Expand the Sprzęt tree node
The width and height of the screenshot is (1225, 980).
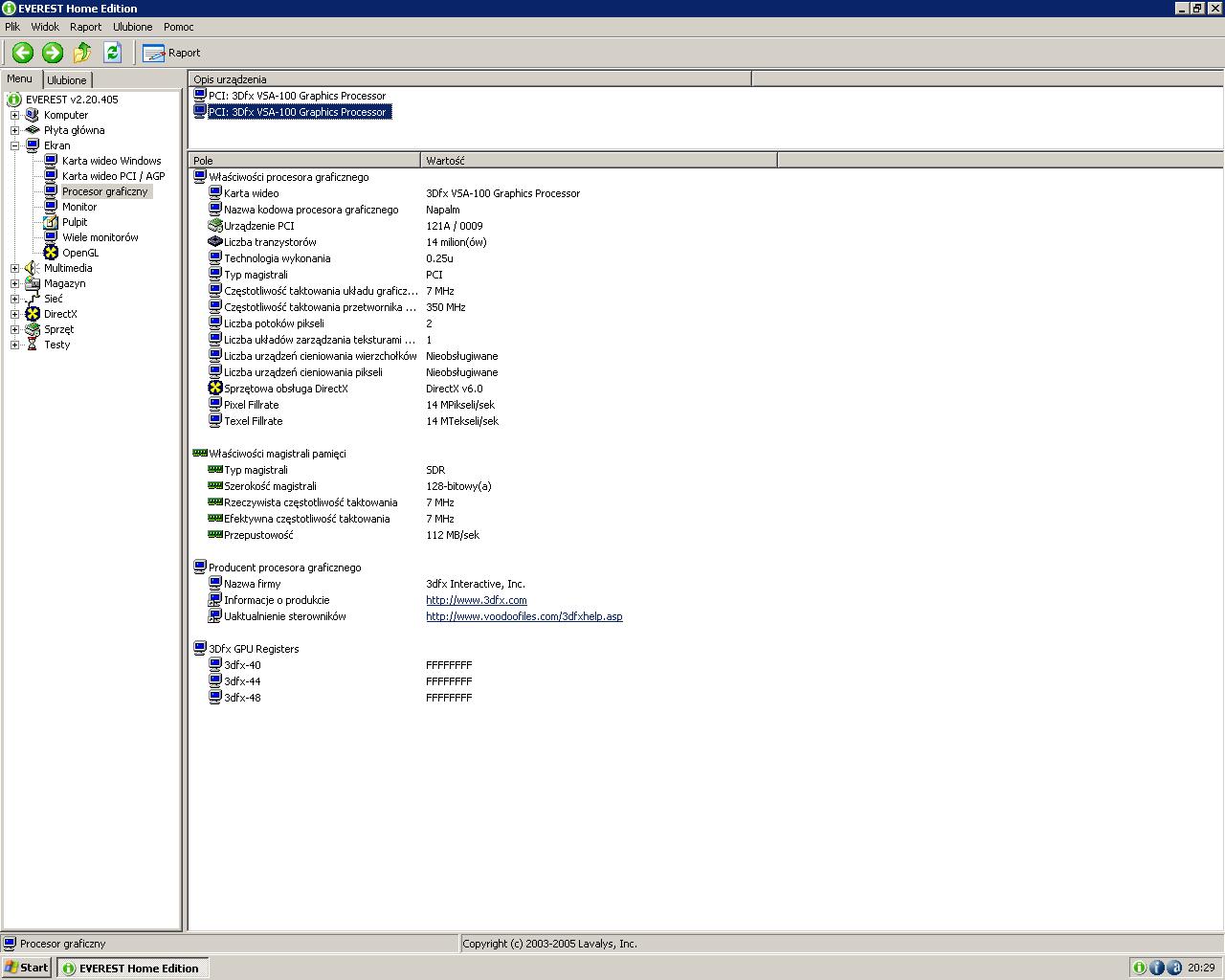point(15,329)
